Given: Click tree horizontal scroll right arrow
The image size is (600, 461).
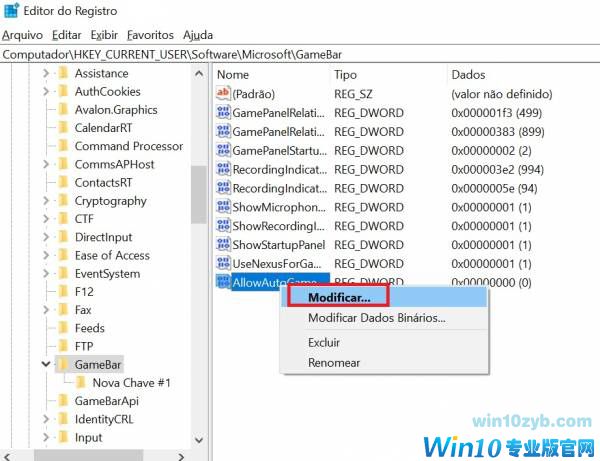Looking at the screenshot, I should [x=181, y=456].
